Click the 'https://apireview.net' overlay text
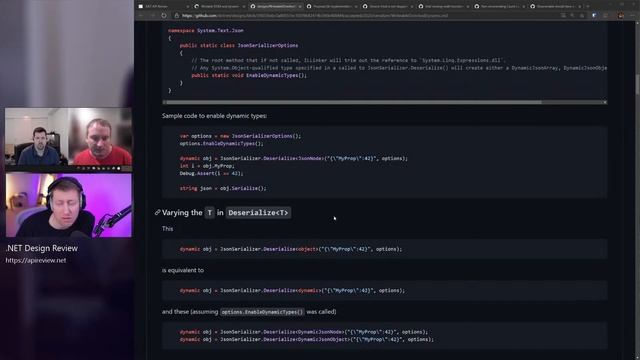The image size is (640, 360). 36,260
